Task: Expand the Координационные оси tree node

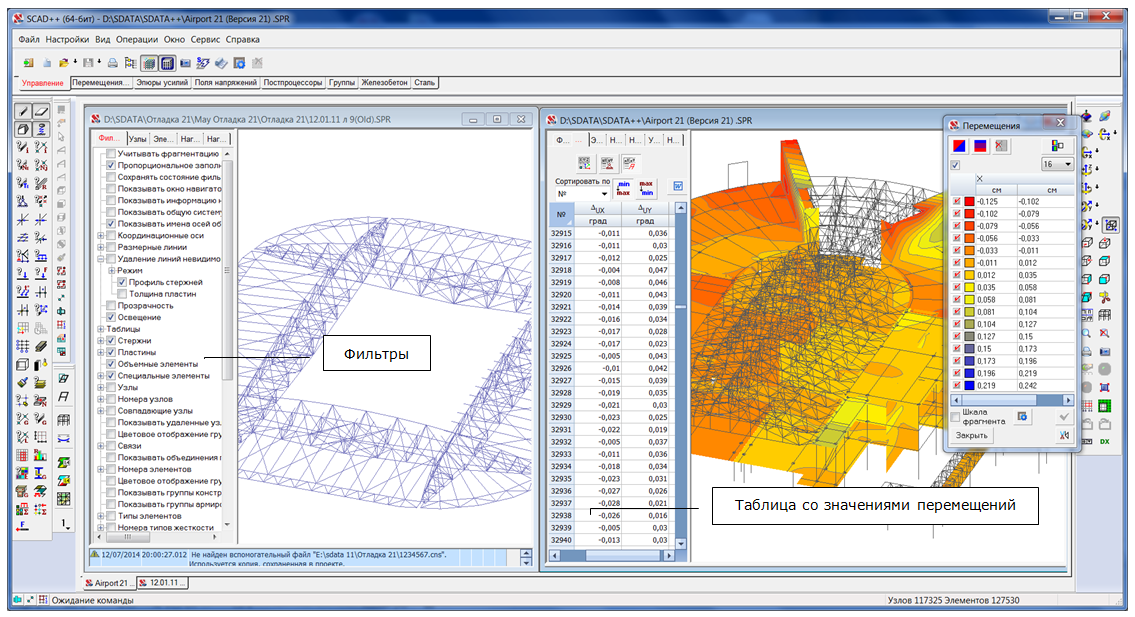Action: click(x=100, y=235)
